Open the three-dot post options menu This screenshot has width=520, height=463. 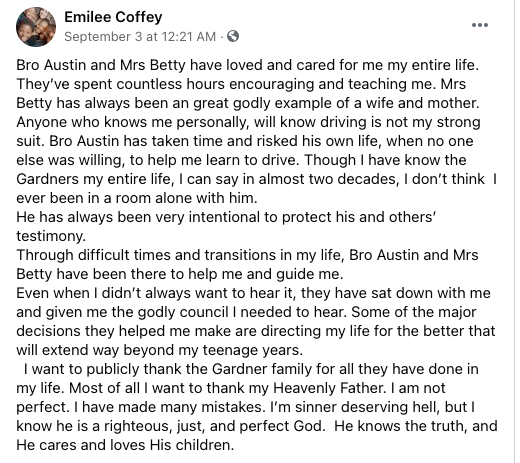(480, 25)
